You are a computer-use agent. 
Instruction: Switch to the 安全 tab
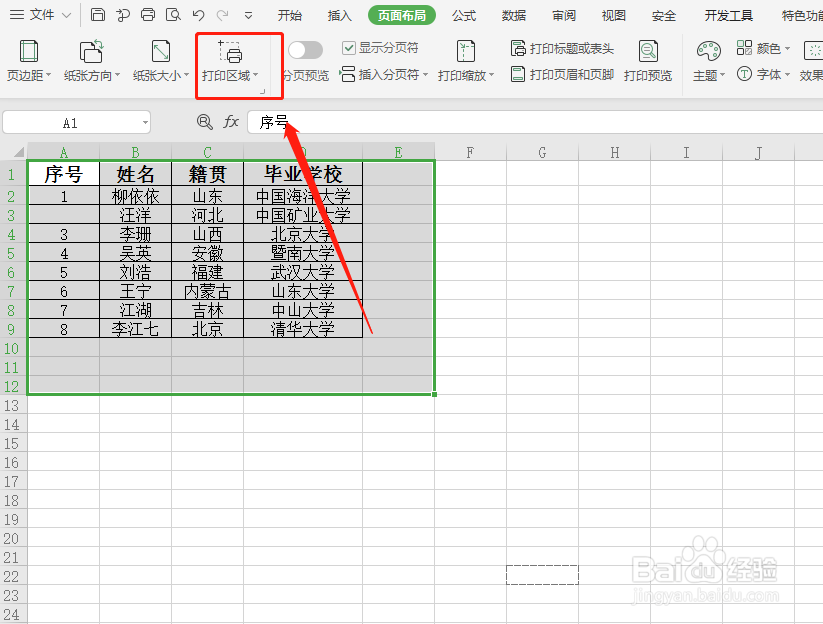(x=663, y=16)
